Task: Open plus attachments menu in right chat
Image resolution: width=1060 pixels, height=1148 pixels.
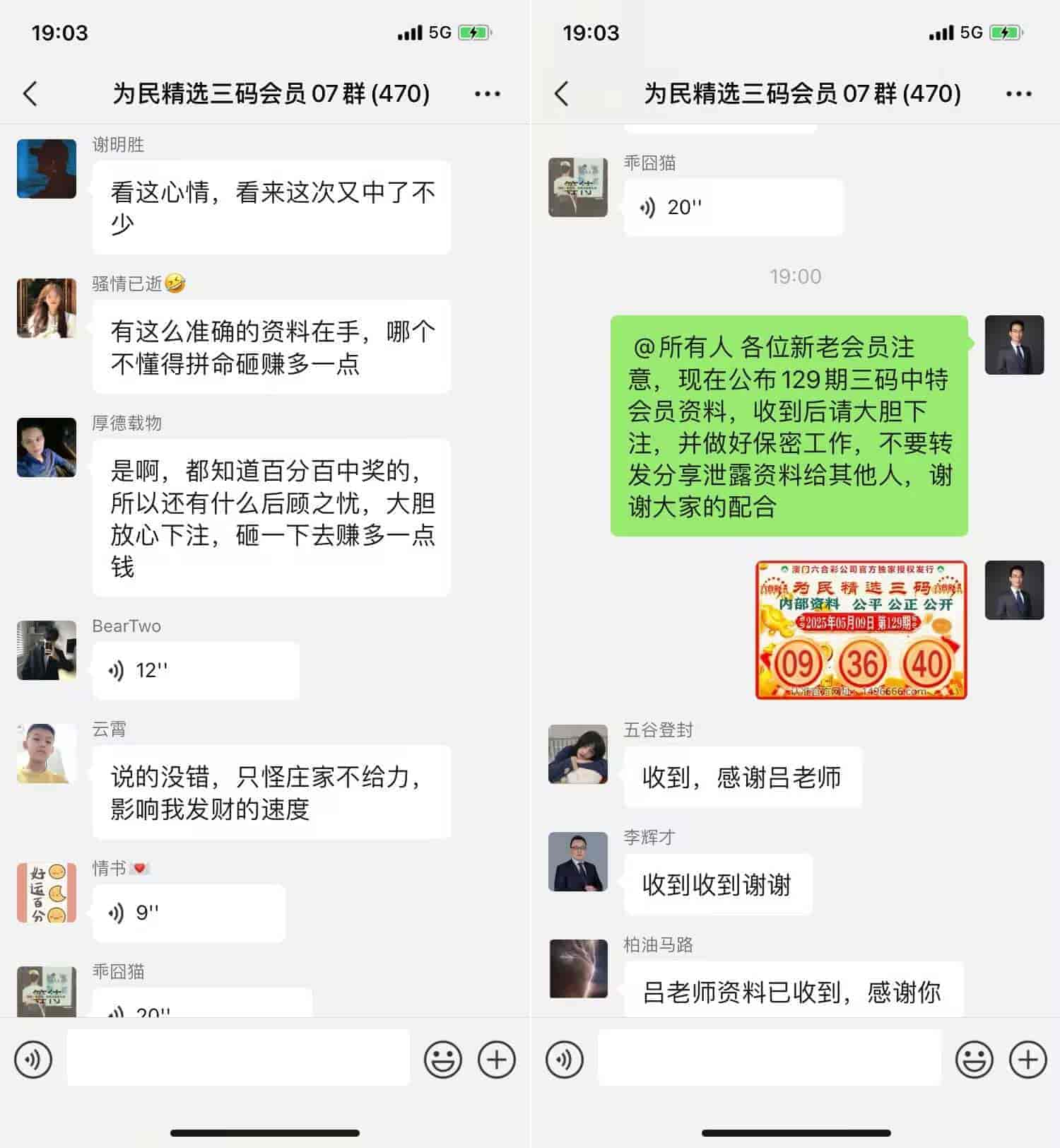Action: 1028,1059
